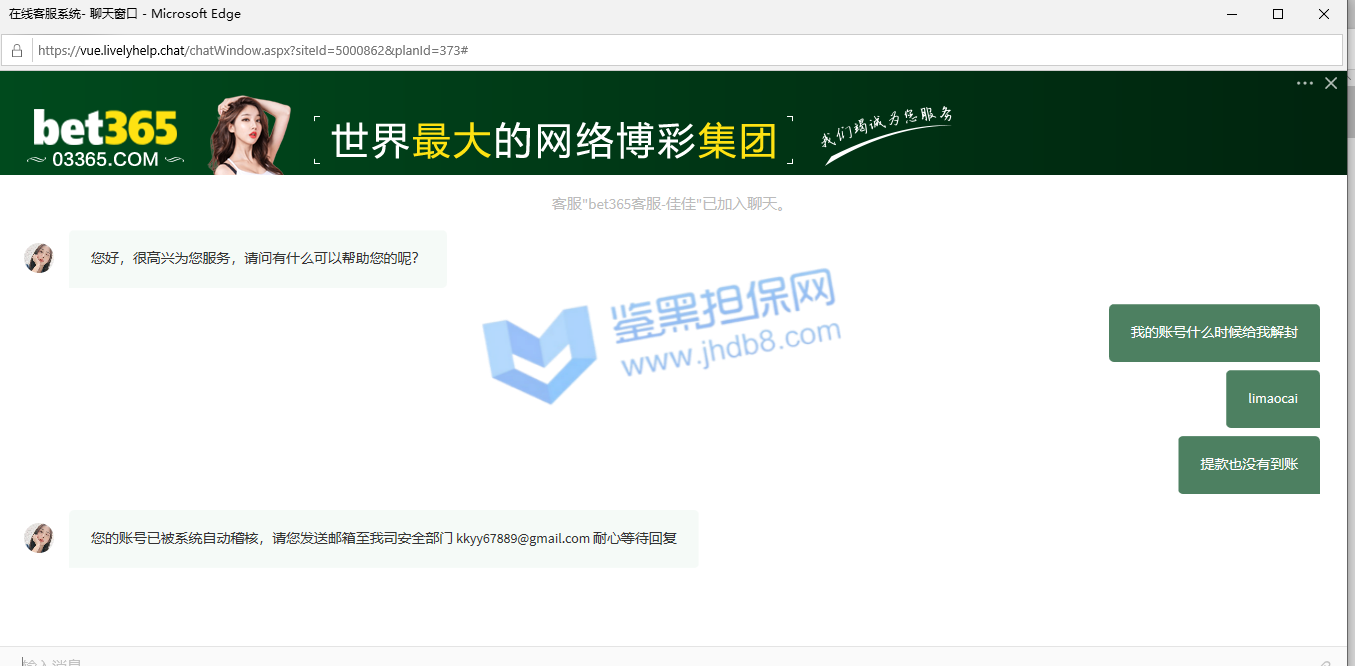Click the "已加入聊天" system notice
Viewport: 1355px width, 666px height.
[x=670, y=204]
